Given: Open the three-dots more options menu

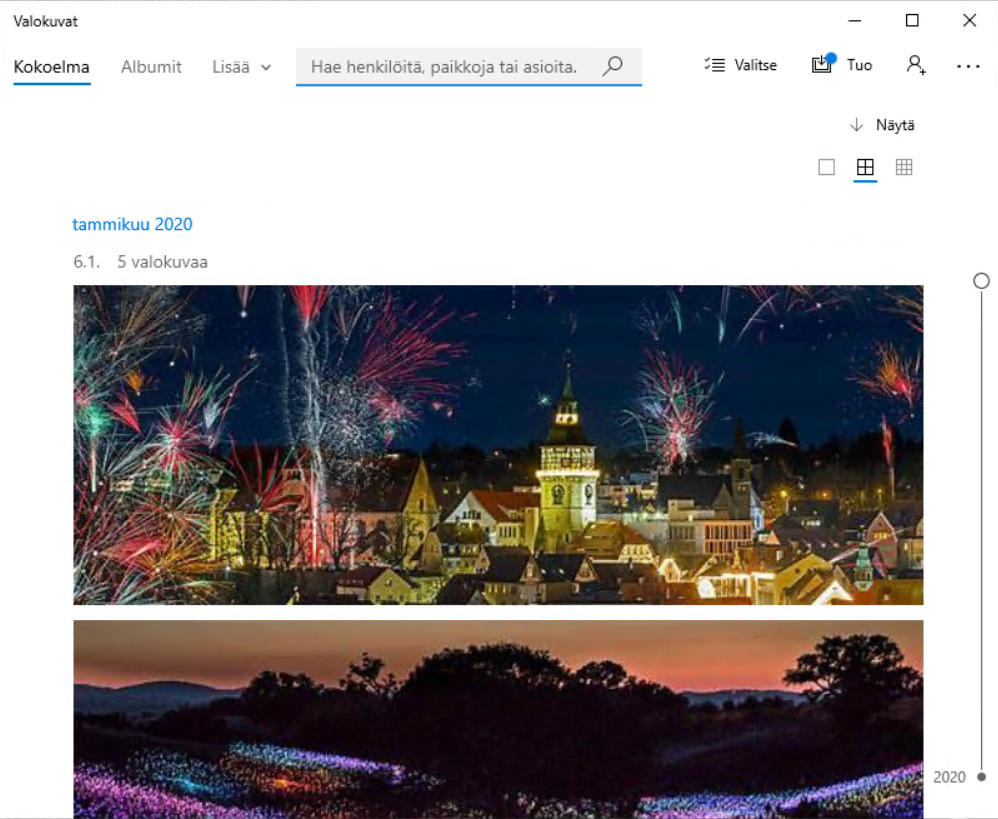Looking at the screenshot, I should [x=968, y=66].
